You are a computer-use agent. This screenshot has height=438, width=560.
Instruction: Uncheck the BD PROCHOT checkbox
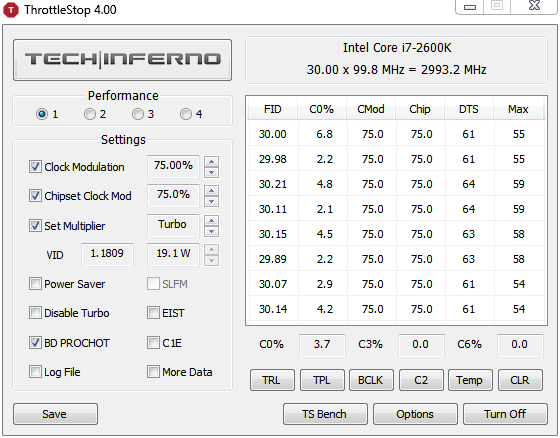coord(35,343)
